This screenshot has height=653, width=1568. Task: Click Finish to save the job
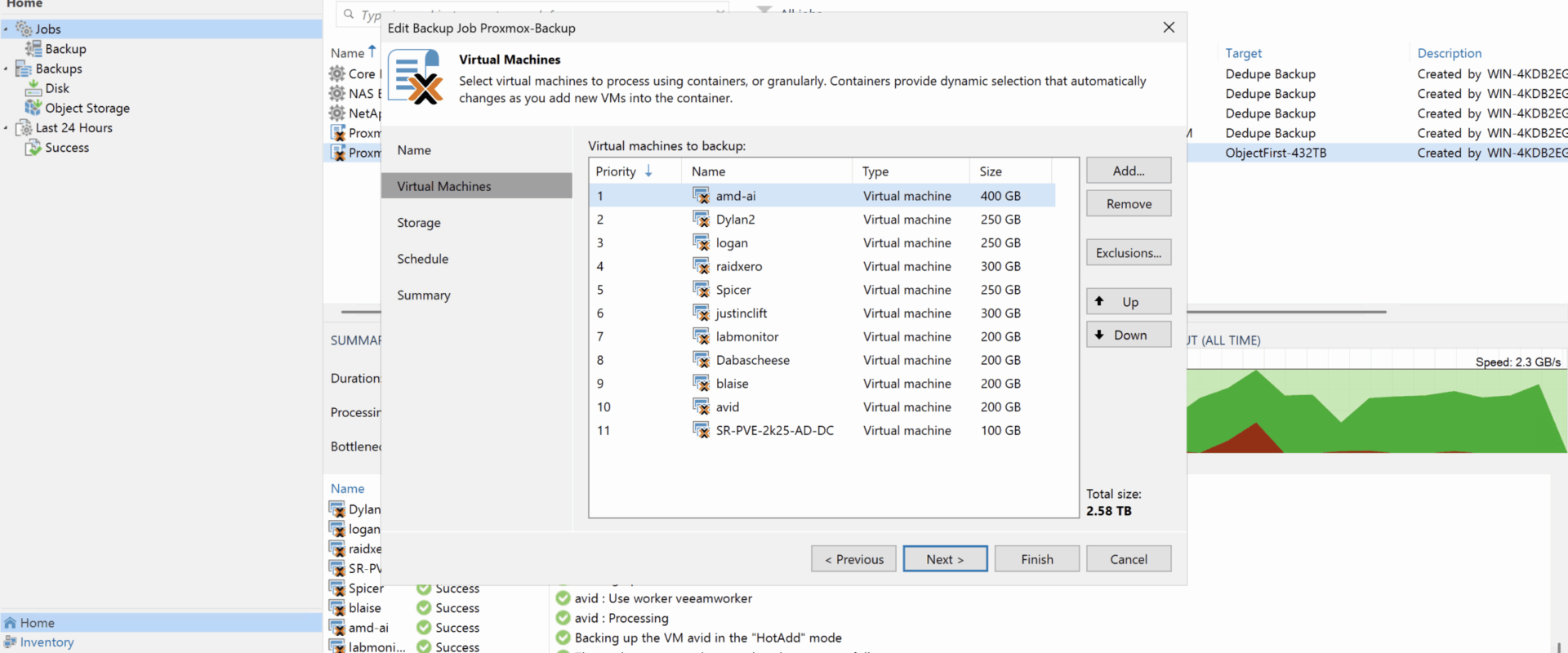point(1037,559)
